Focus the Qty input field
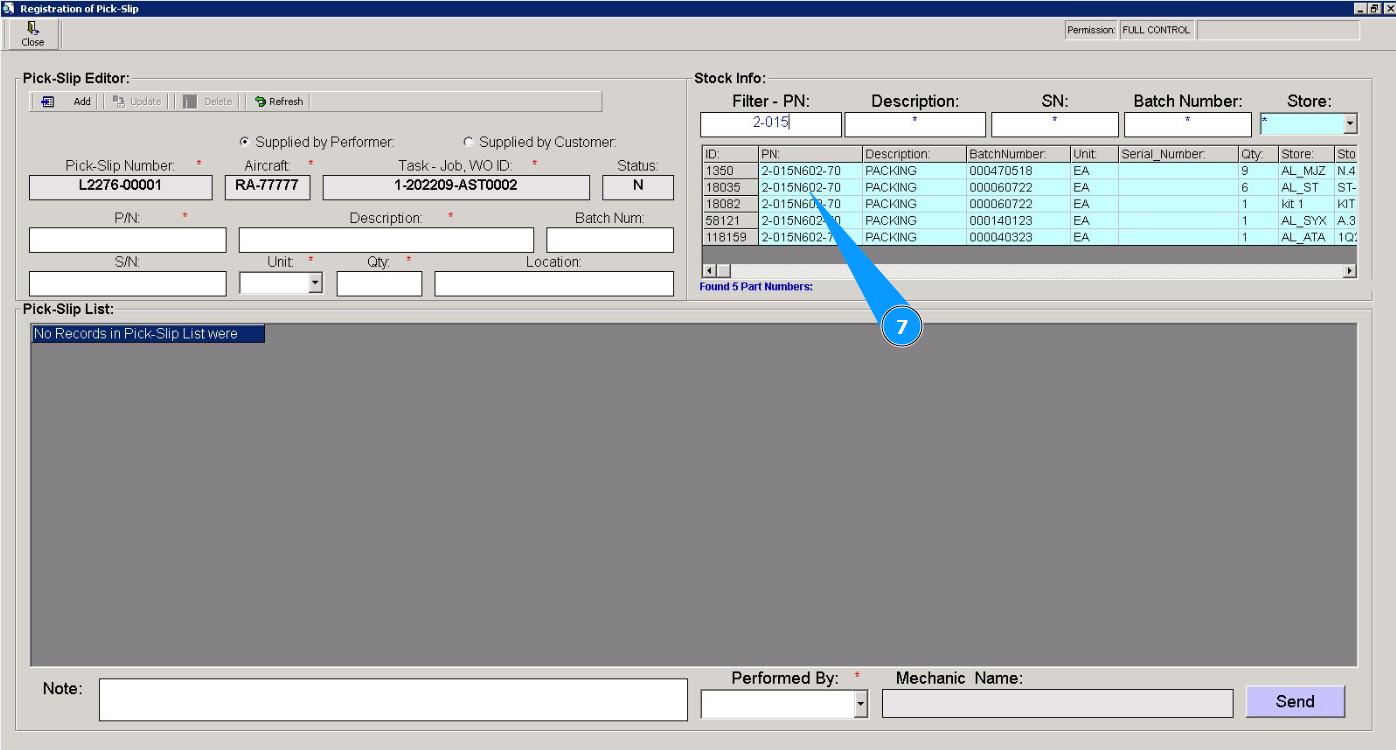 pyautogui.click(x=379, y=284)
